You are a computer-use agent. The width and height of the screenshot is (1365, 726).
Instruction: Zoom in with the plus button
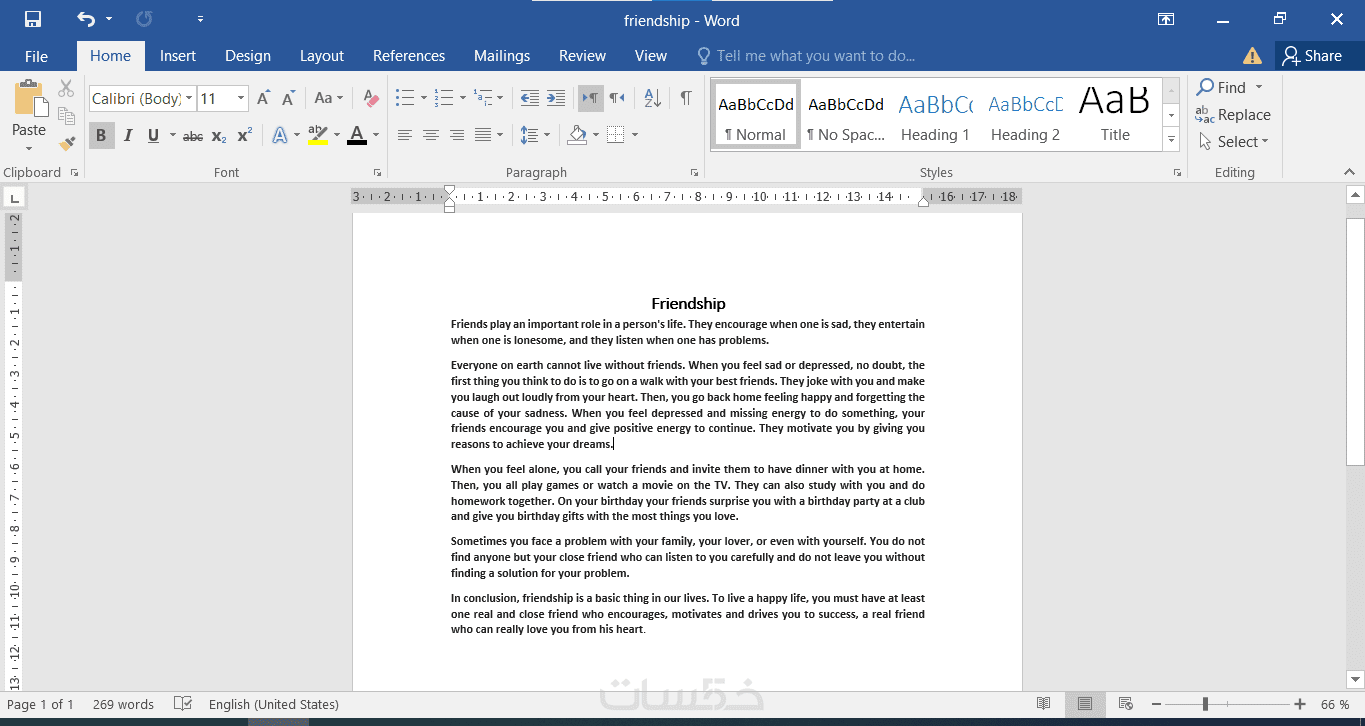1300,704
